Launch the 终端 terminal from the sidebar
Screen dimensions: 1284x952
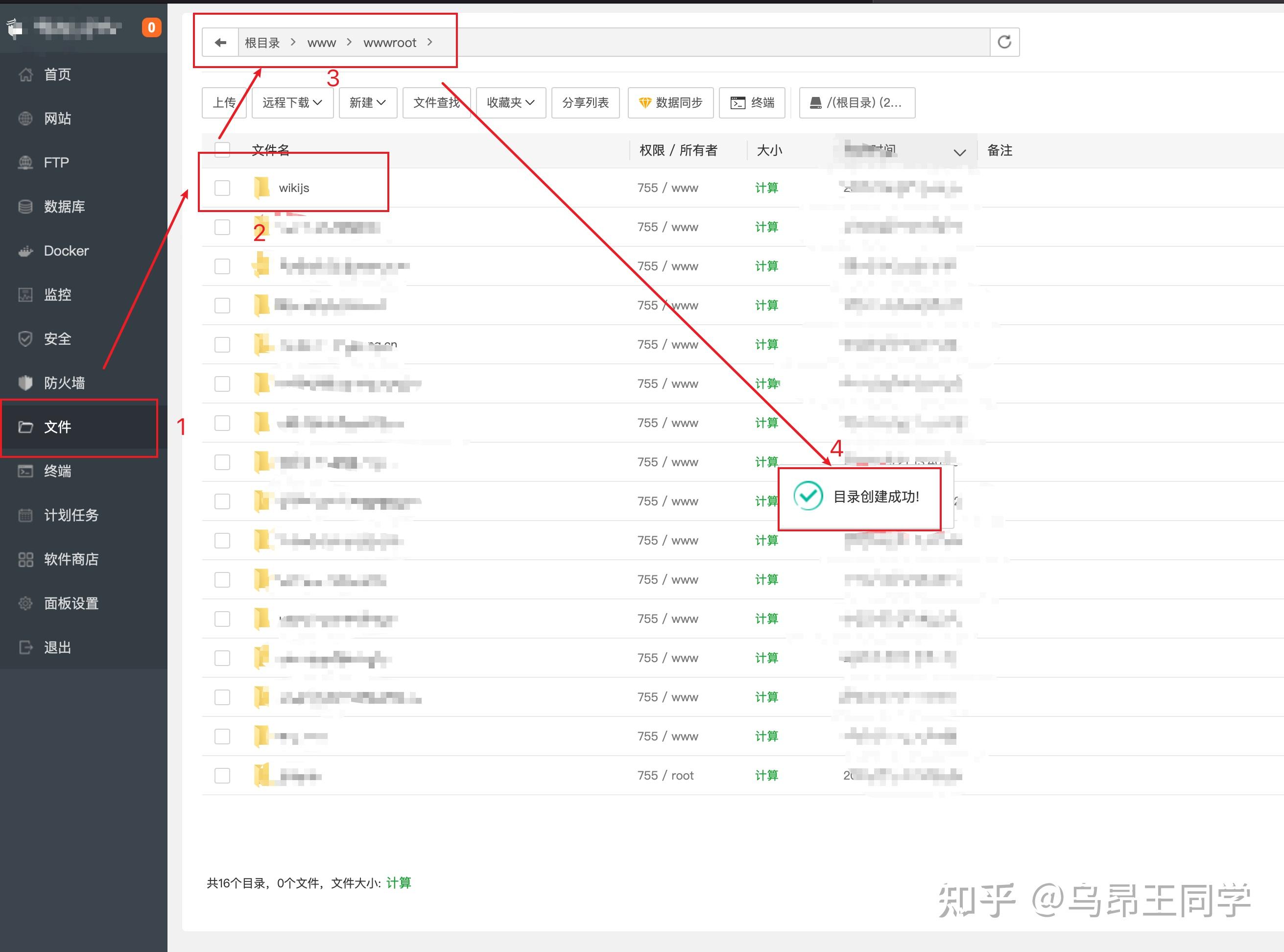click(x=57, y=472)
